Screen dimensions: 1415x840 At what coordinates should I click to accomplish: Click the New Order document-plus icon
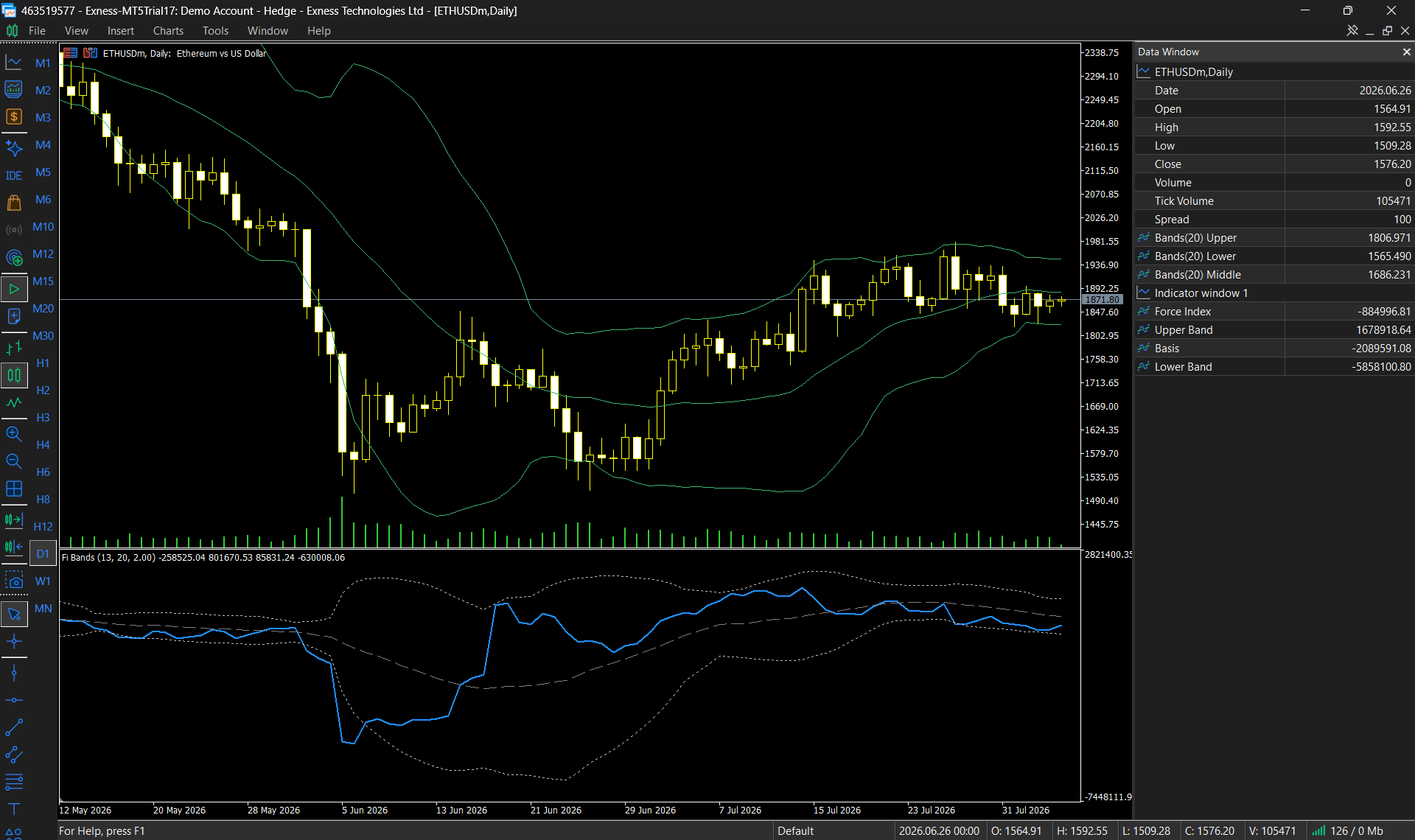click(x=14, y=316)
